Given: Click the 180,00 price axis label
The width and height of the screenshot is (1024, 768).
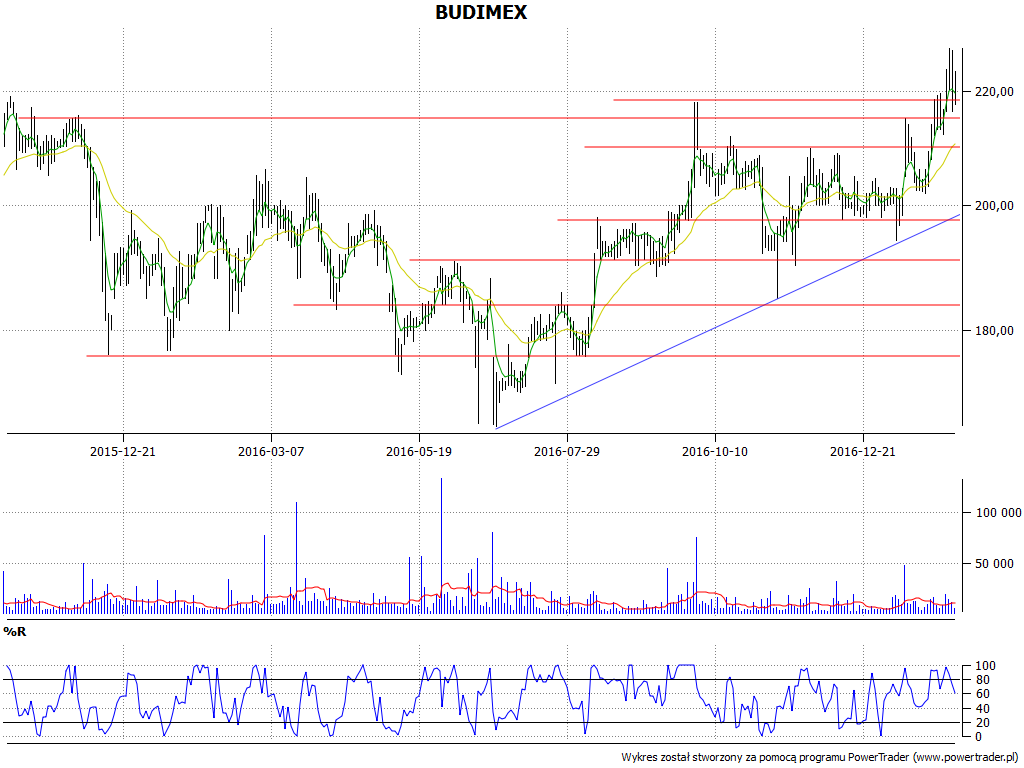Looking at the screenshot, I should tap(994, 331).
